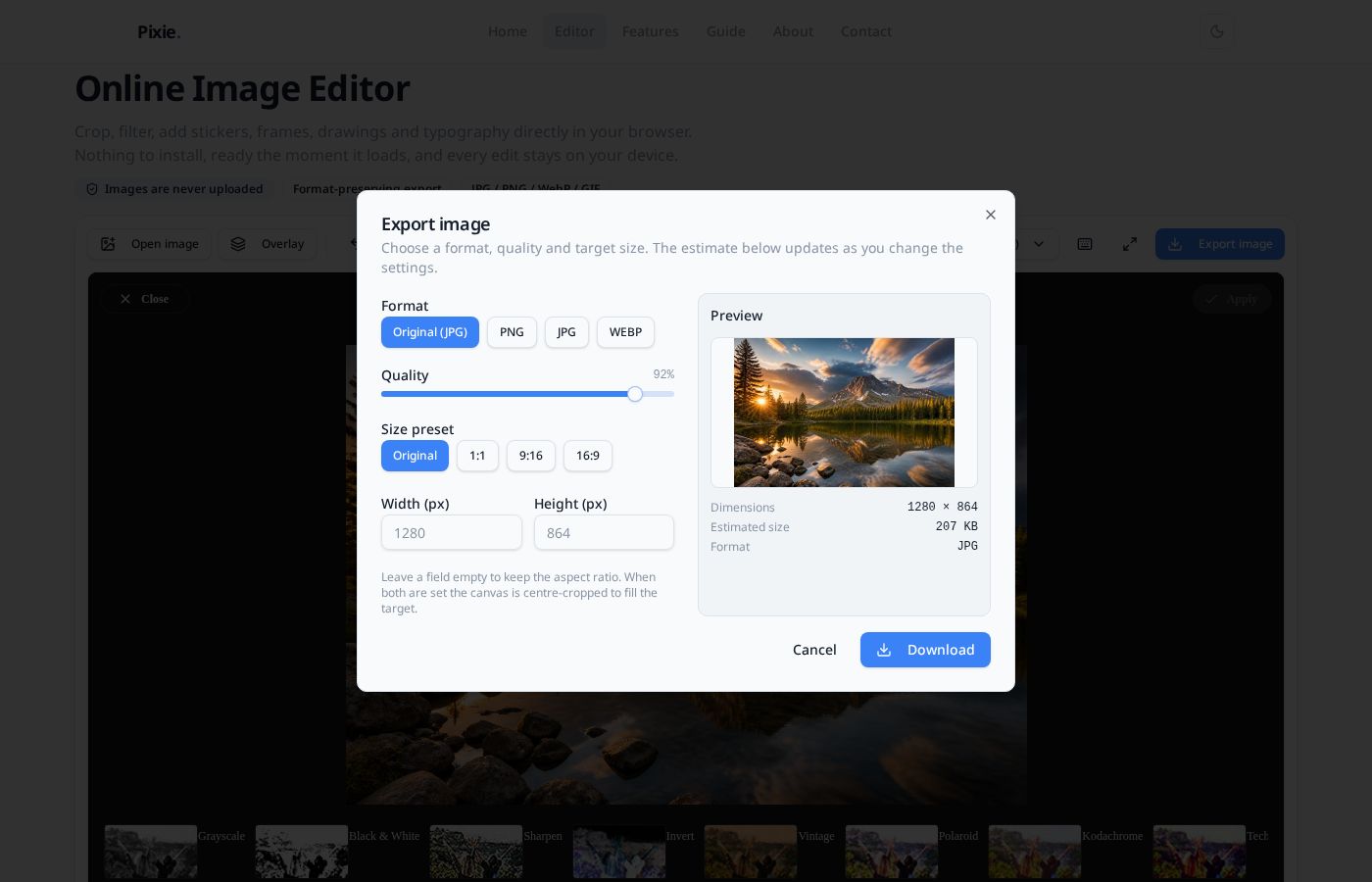This screenshot has width=1372, height=882.
Task: Open the Contact page
Action: pos(866,31)
